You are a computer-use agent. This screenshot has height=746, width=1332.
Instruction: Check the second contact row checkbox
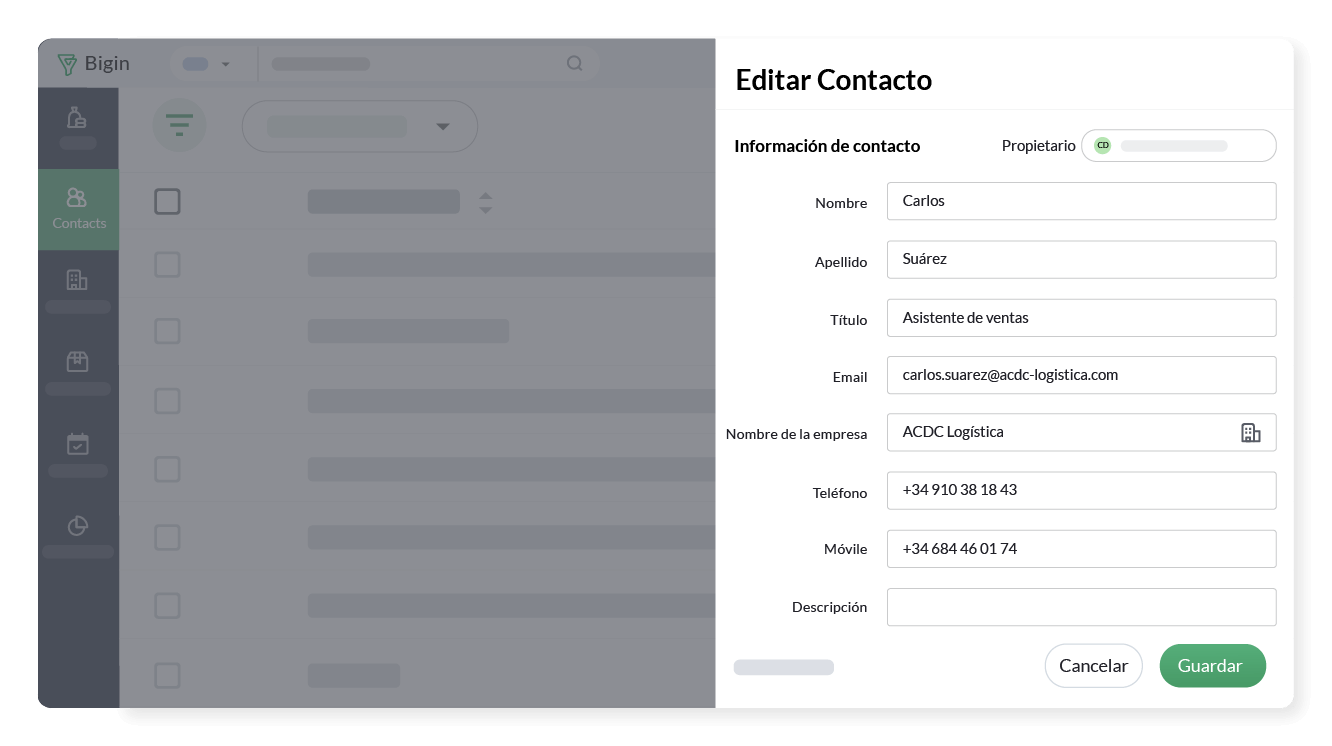click(x=167, y=331)
